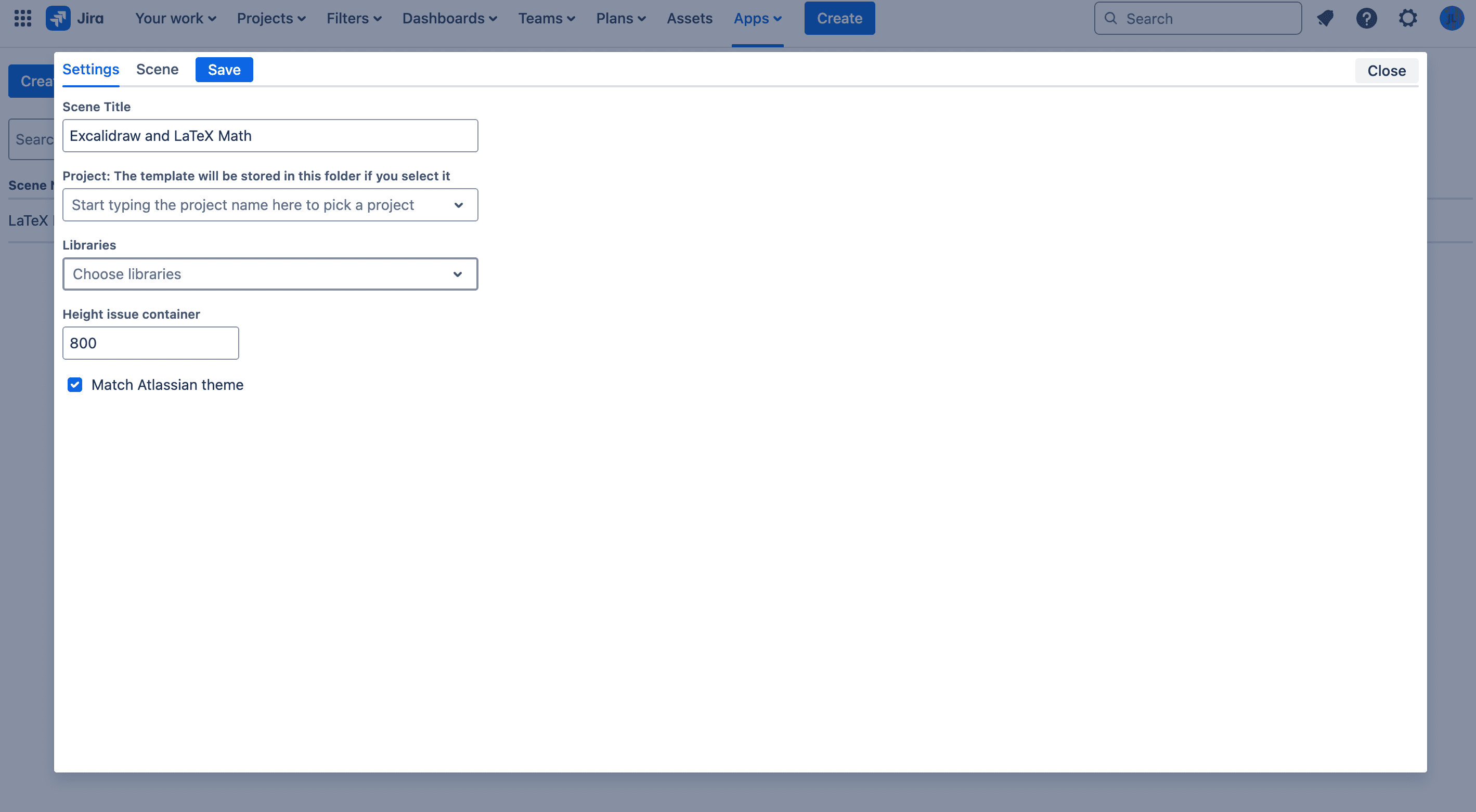This screenshot has width=1476, height=812.
Task: Click the Height issue container label
Action: (x=131, y=315)
